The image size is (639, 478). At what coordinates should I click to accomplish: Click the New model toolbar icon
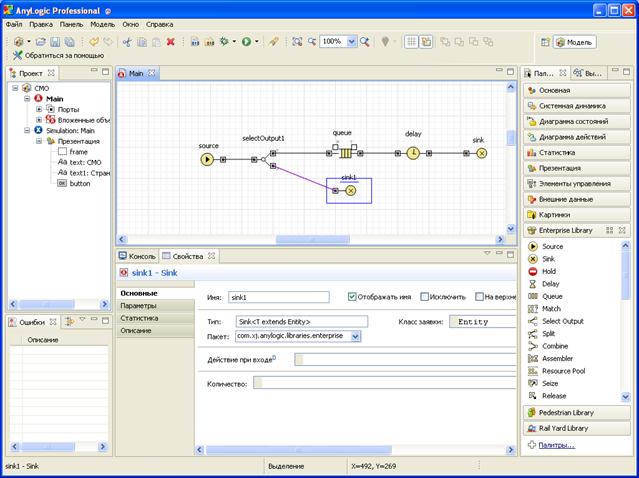tap(18, 41)
